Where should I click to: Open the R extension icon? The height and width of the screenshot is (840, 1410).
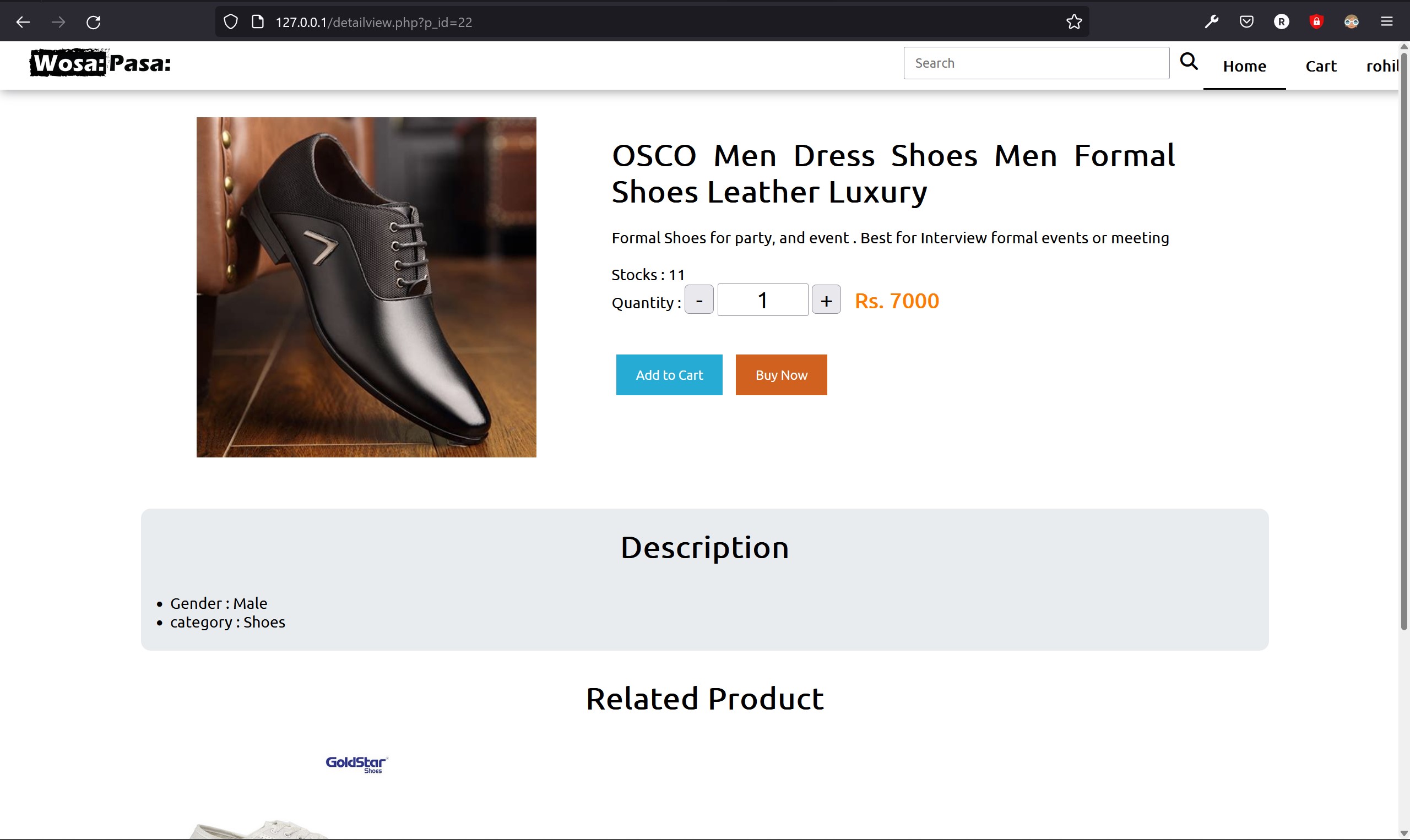[x=1281, y=22]
